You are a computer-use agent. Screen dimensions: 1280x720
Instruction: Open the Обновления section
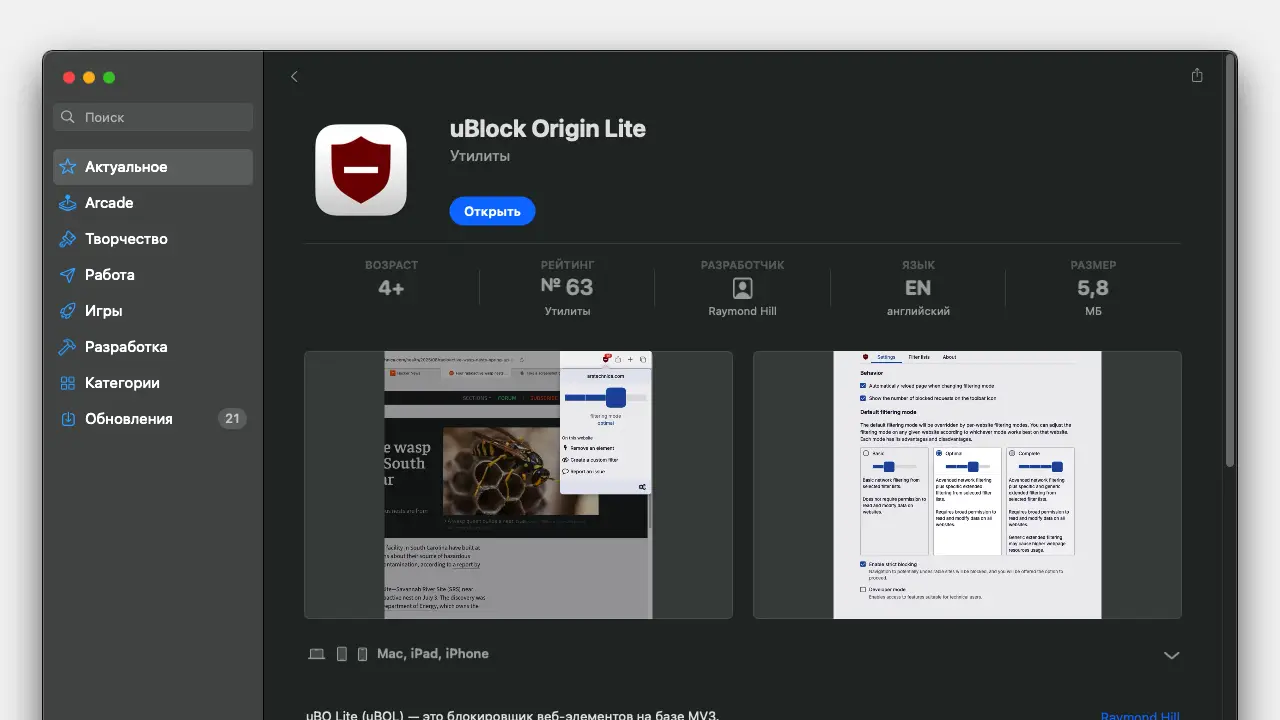[x=153, y=419]
